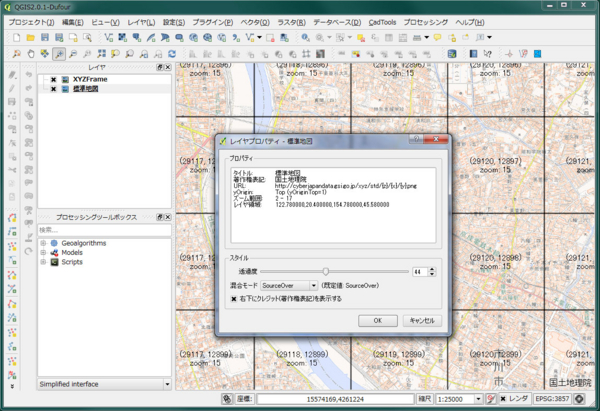Viewport: 600px width, 411px height.
Task: Click the Refresh map icon
Action: coord(172,54)
